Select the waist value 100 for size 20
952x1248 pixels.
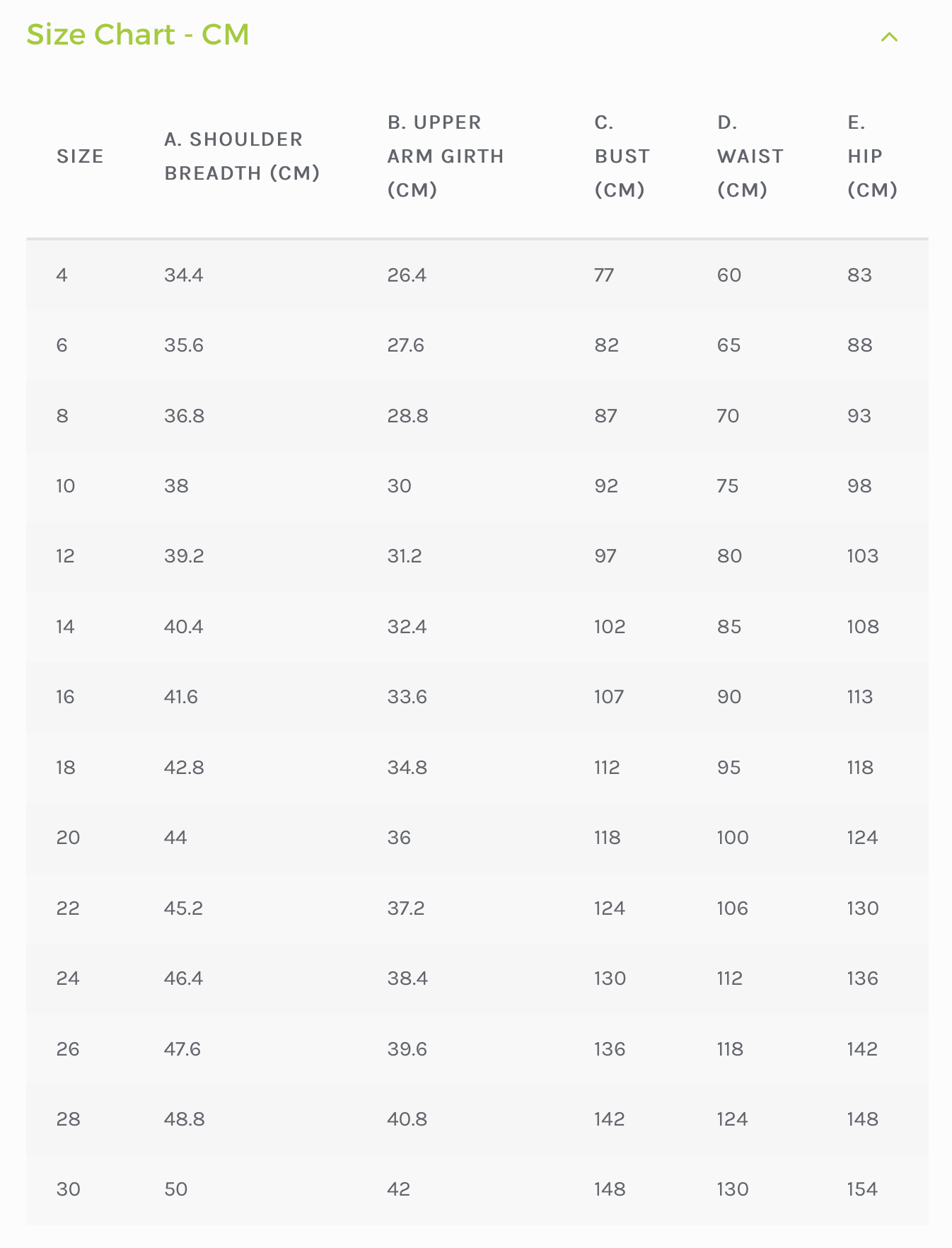click(x=733, y=838)
